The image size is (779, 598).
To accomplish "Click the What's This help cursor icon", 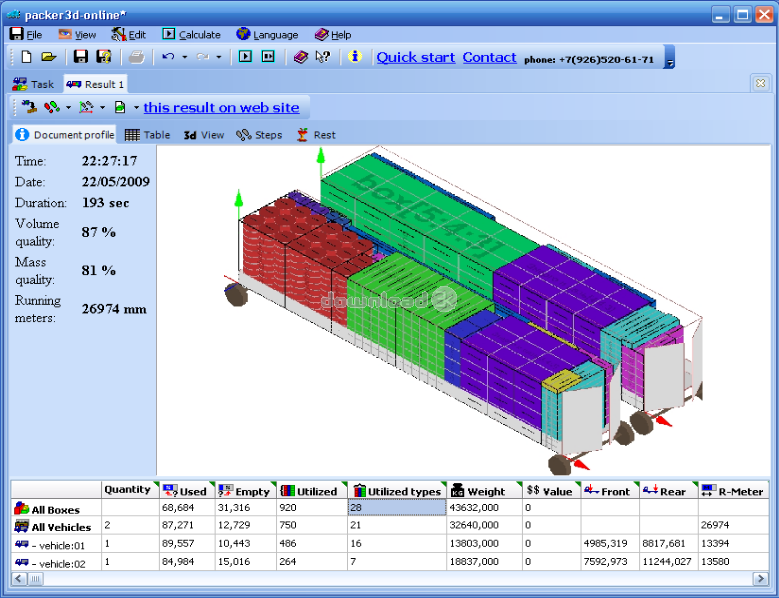I will 322,57.
